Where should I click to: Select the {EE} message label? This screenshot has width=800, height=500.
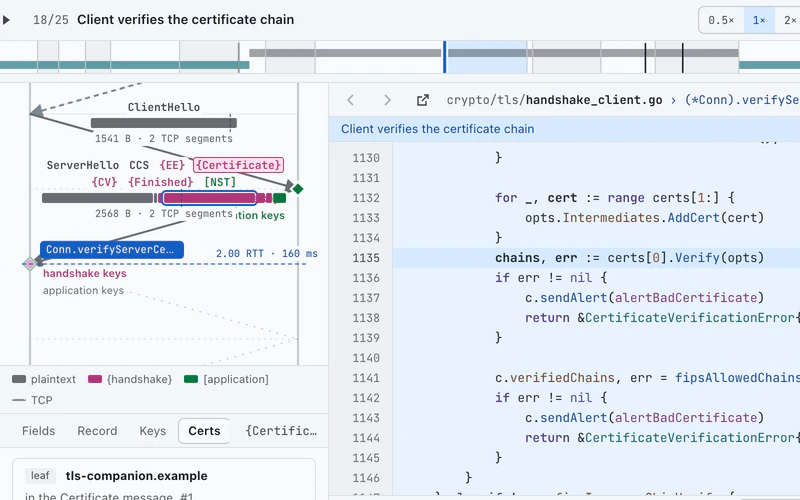(x=172, y=165)
